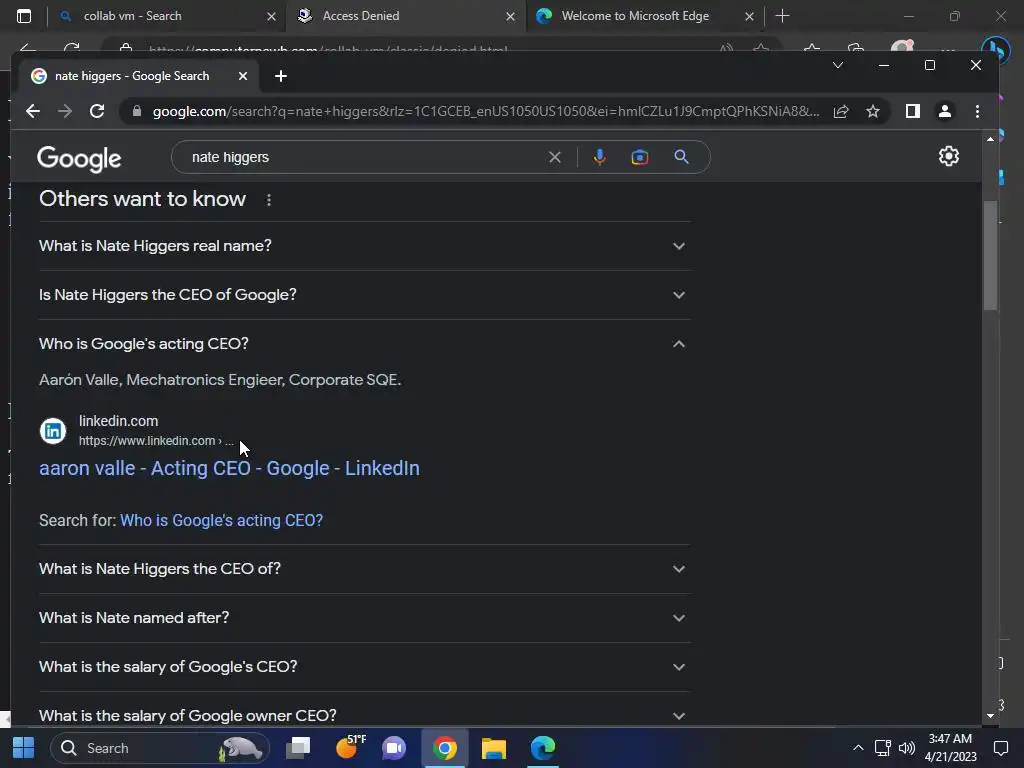
Task: Open Microsoft Edge from taskbar
Action: click(543, 748)
